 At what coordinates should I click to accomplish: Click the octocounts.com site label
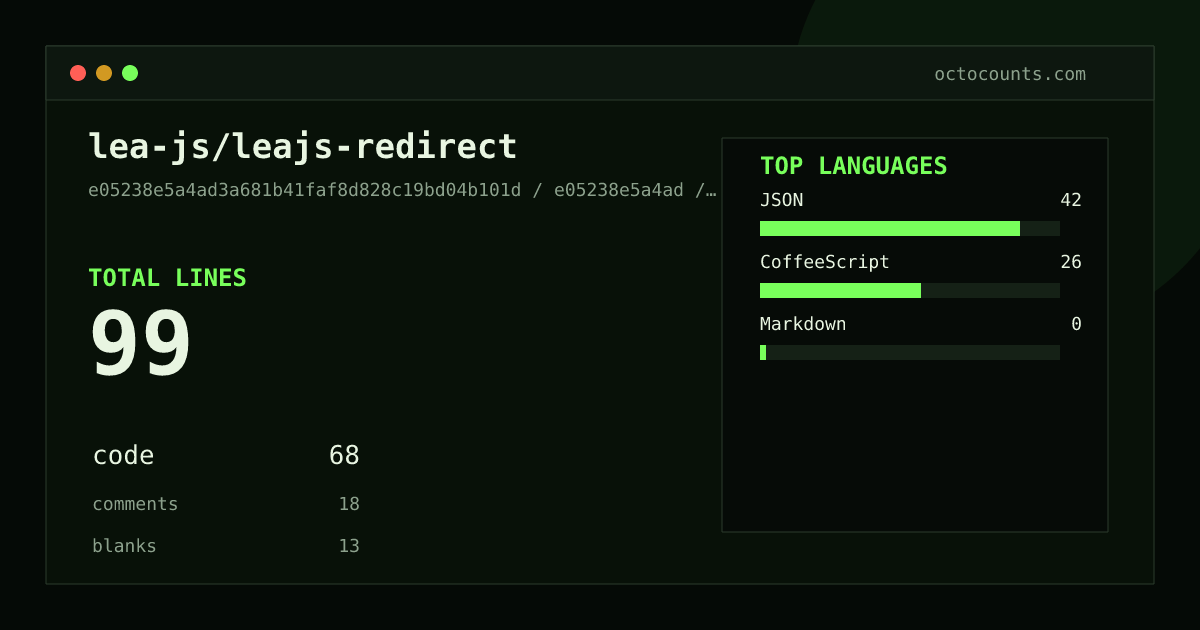(x=1010, y=74)
